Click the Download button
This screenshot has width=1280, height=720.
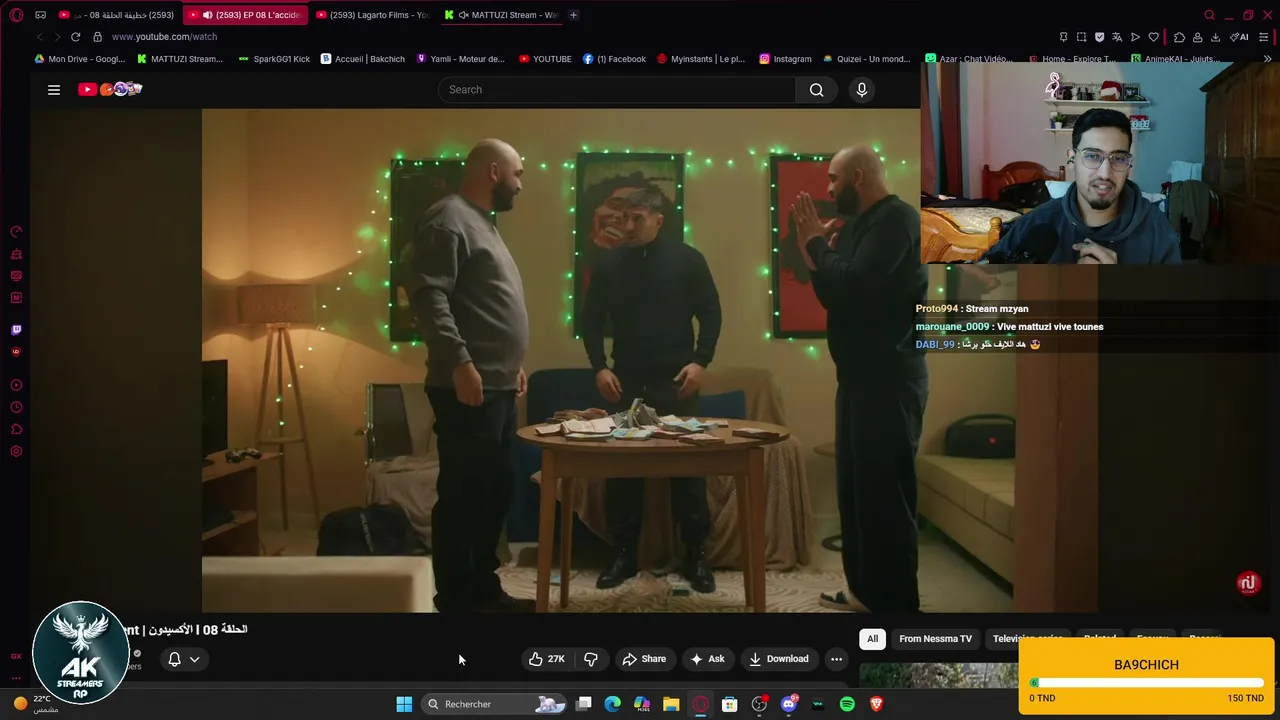pos(778,659)
